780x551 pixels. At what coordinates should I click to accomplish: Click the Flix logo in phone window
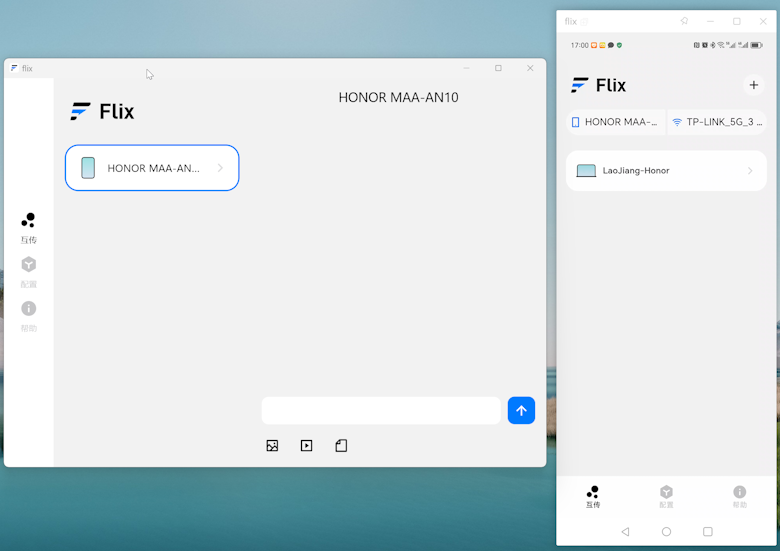598,85
